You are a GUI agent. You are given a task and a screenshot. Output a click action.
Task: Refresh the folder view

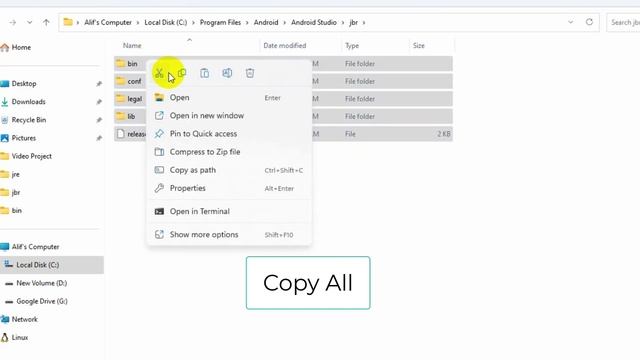coord(589,22)
